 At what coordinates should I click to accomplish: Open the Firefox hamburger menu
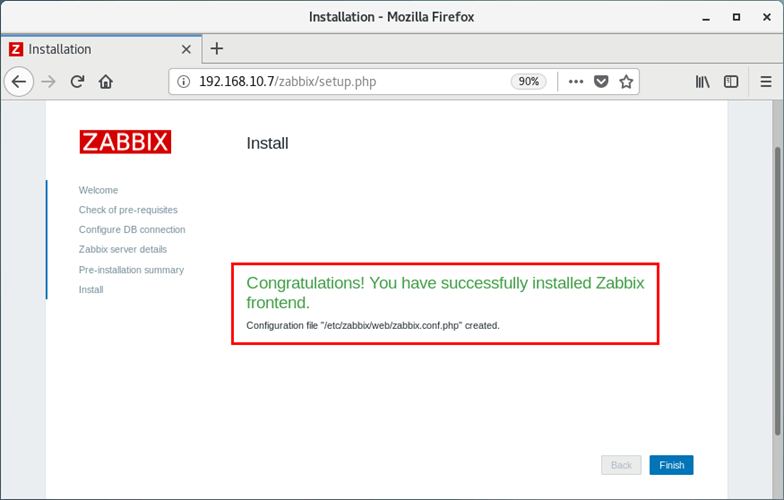coord(766,82)
